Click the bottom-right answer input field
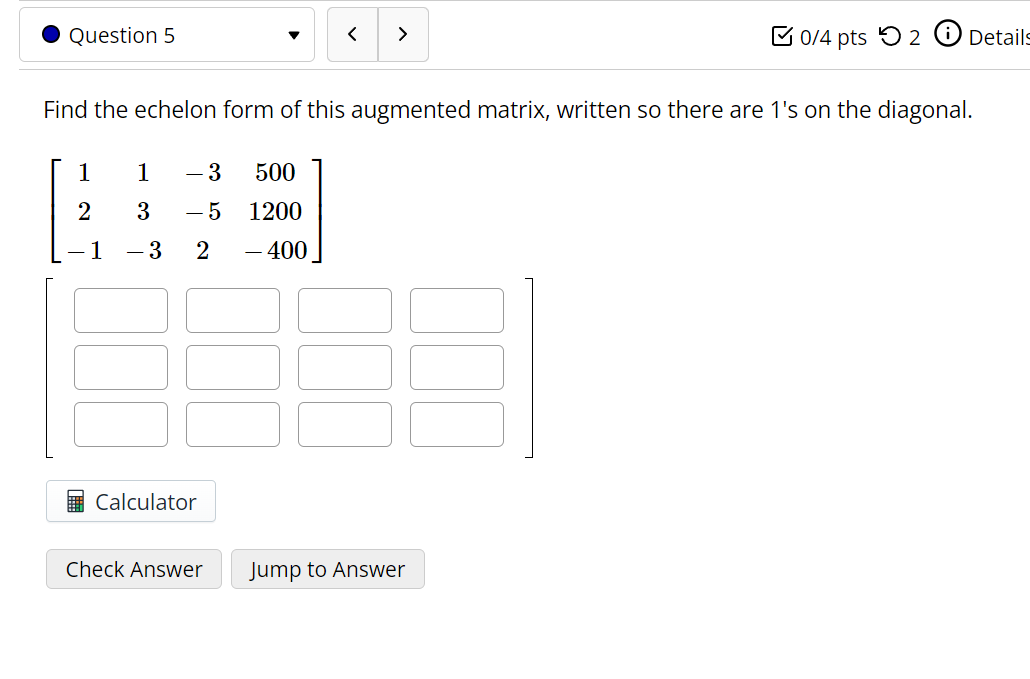This screenshot has height=679, width=1030. click(x=457, y=424)
